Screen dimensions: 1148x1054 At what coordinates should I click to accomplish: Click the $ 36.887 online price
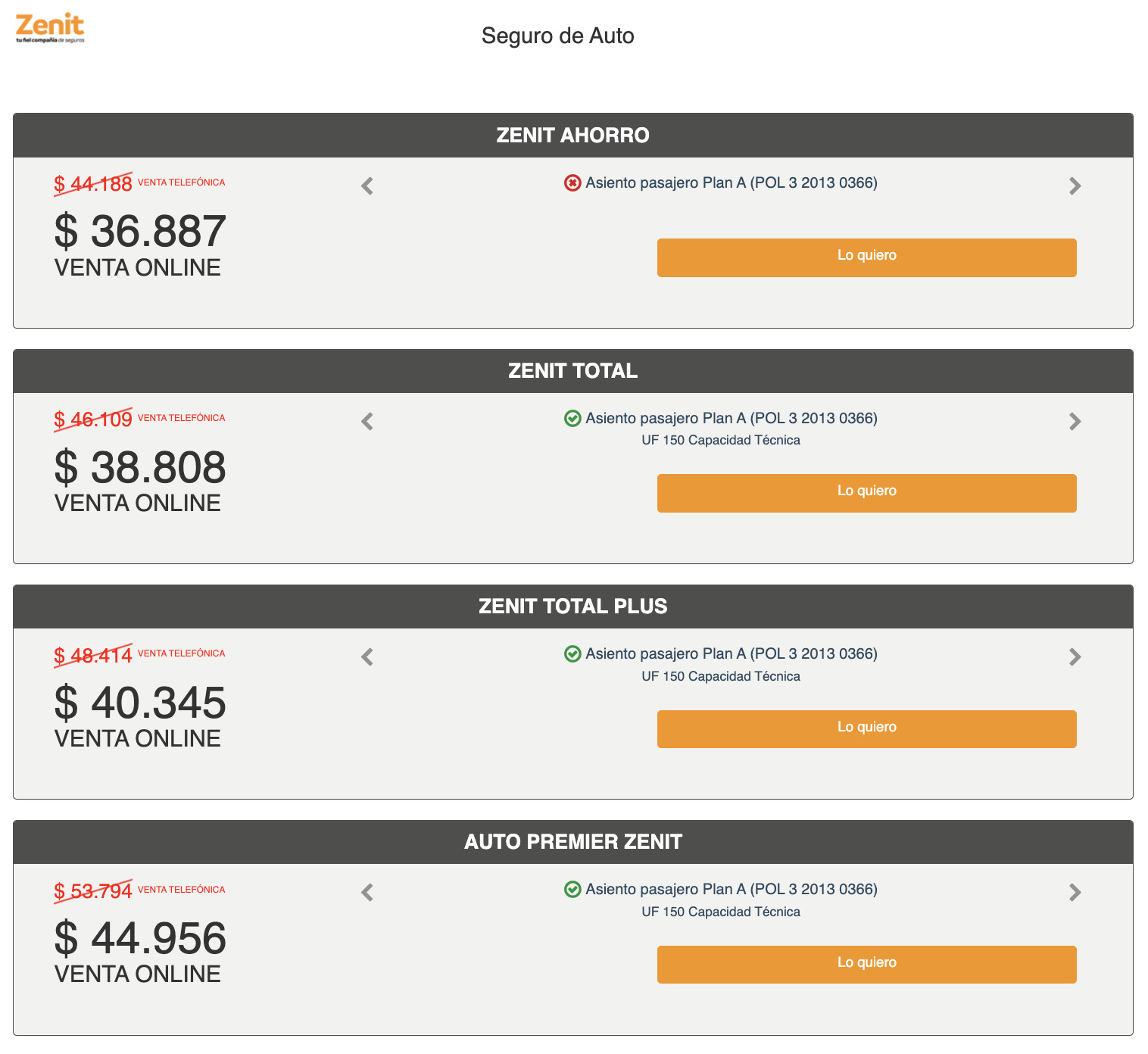point(140,232)
